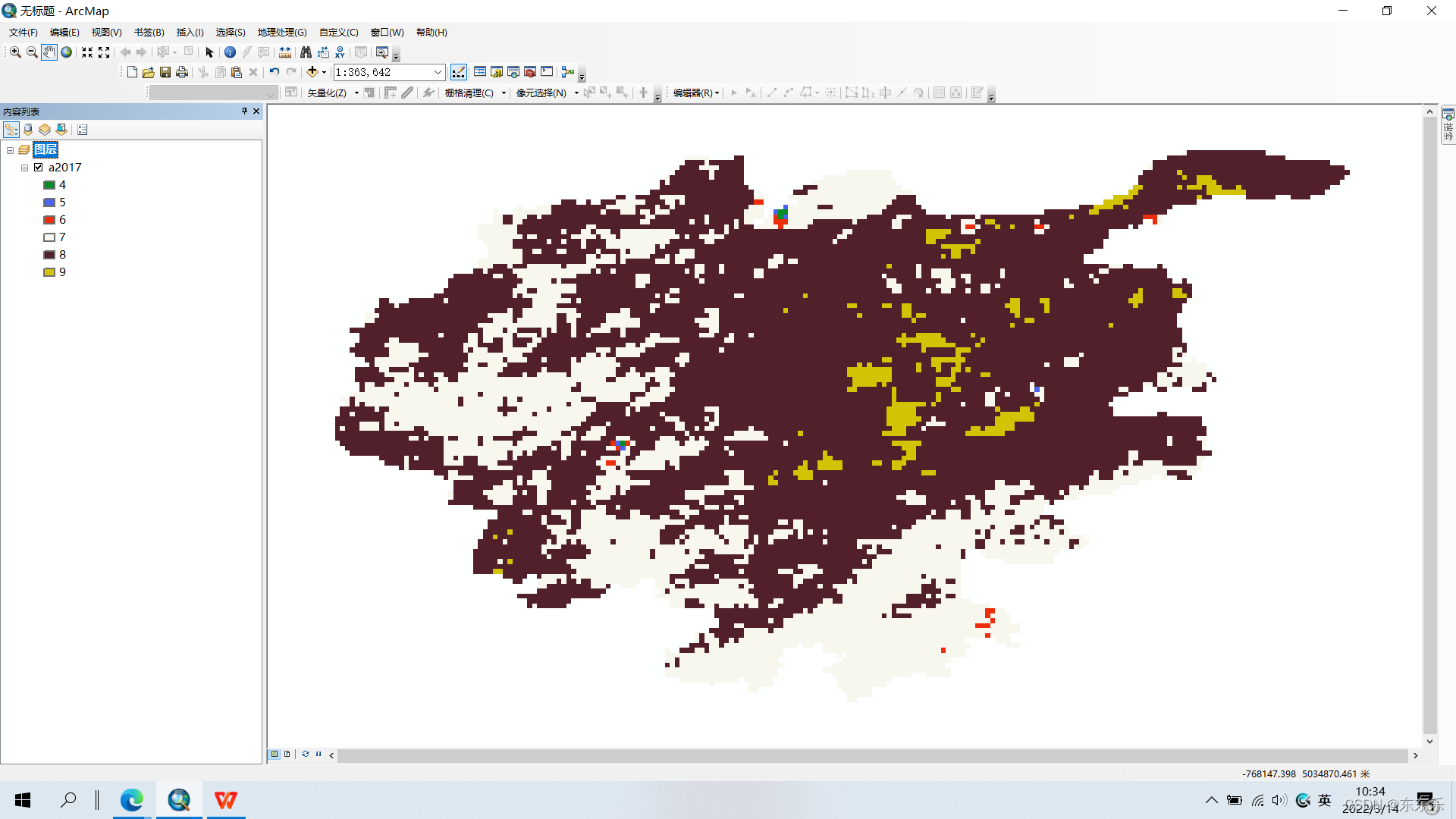This screenshot has height=819, width=1456.
Task: Open ArcToolbox window icon
Action: pyautogui.click(x=530, y=72)
